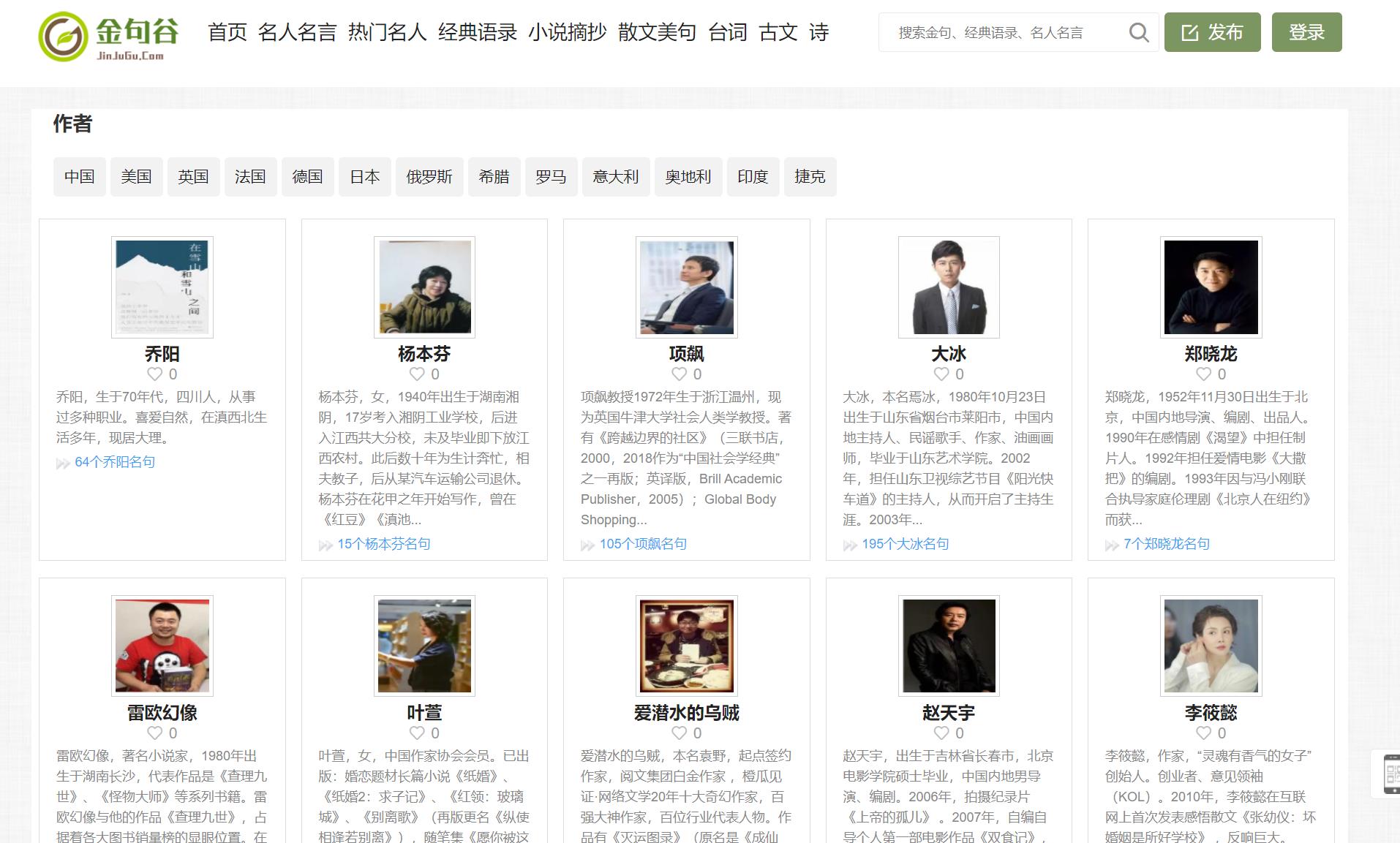Open 叶萱 portrait thumbnail
The height and width of the screenshot is (843, 1400).
coord(424,646)
